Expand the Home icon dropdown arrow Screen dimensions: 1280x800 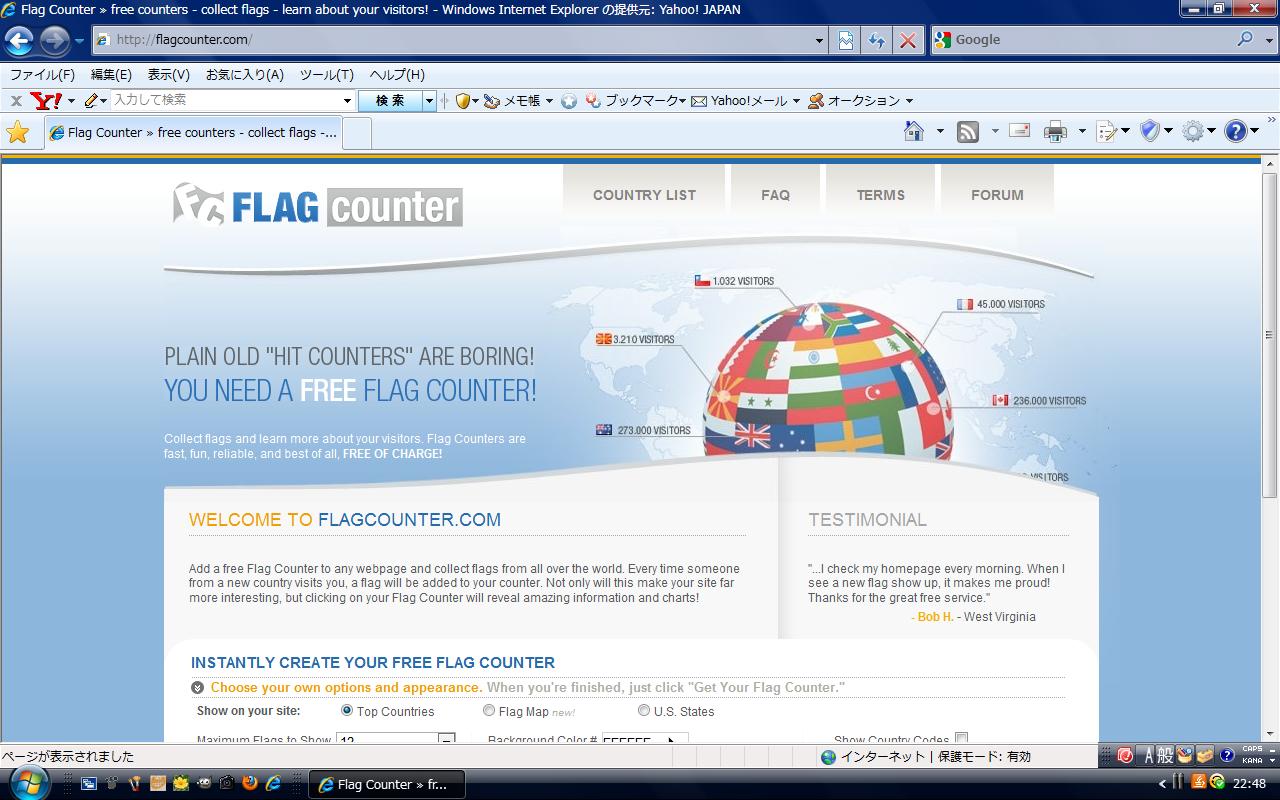click(x=939, y=131)
